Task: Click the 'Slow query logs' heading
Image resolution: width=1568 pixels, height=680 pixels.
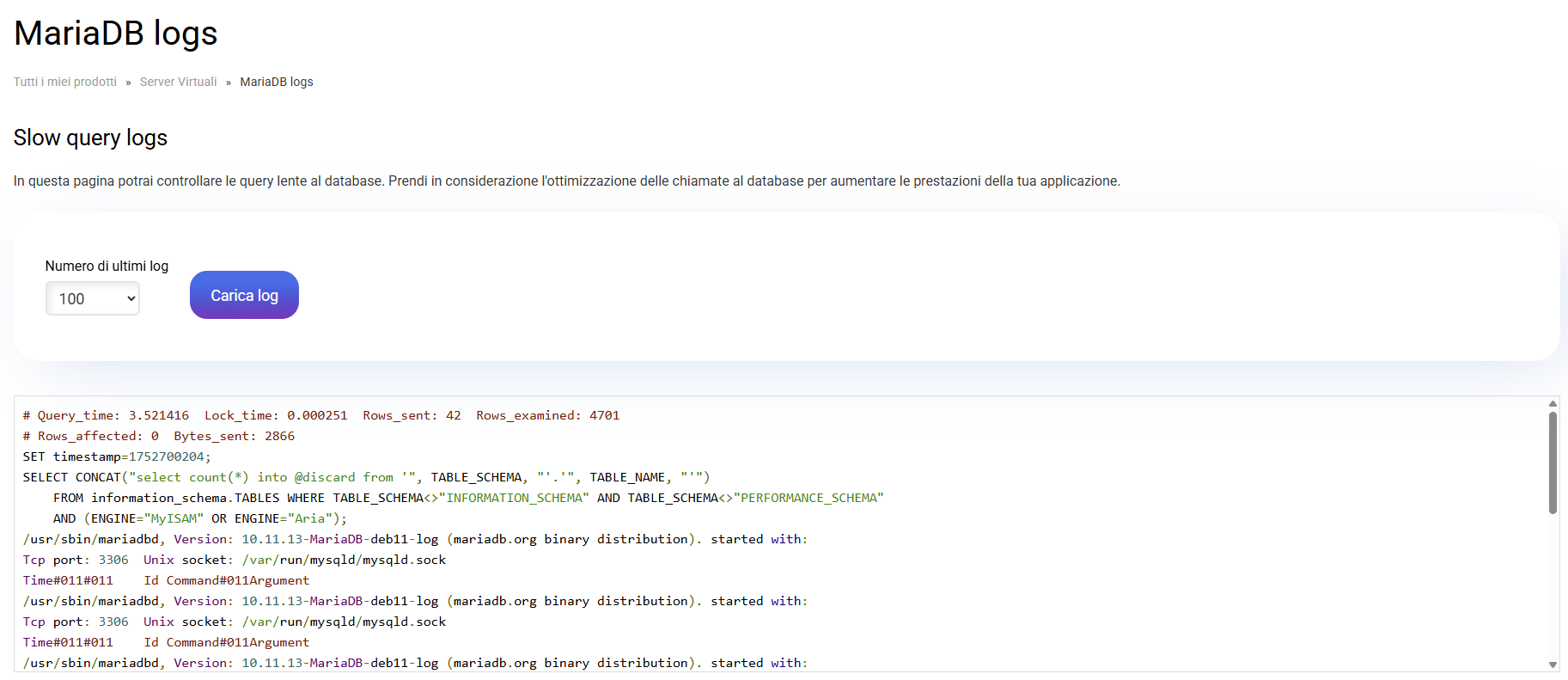Action: coord(90,138)
